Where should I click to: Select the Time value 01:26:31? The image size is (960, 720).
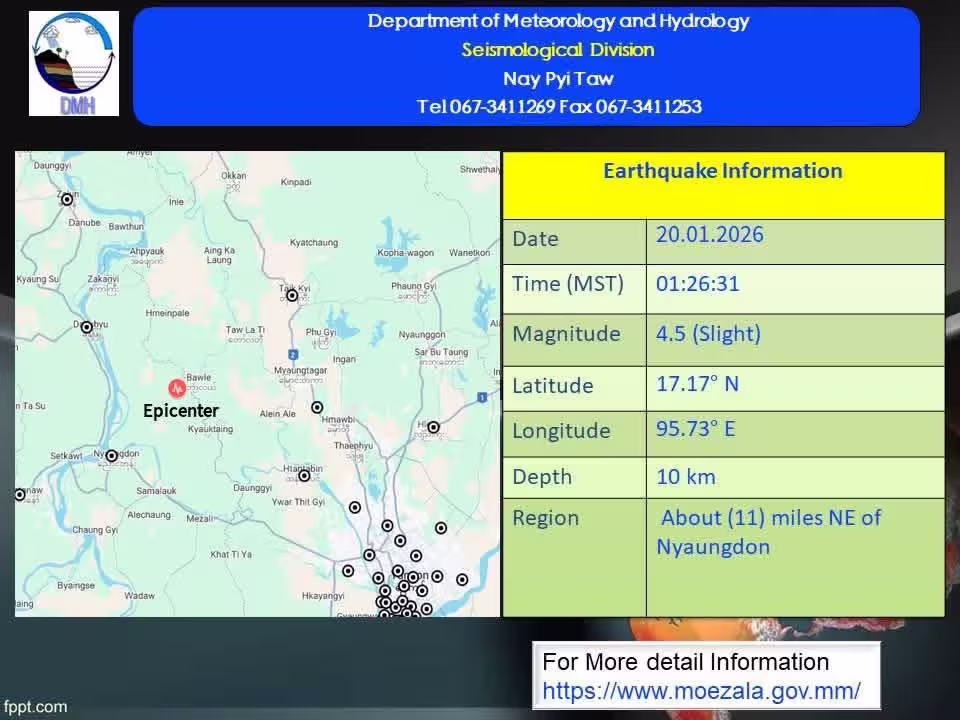[697, 284]
